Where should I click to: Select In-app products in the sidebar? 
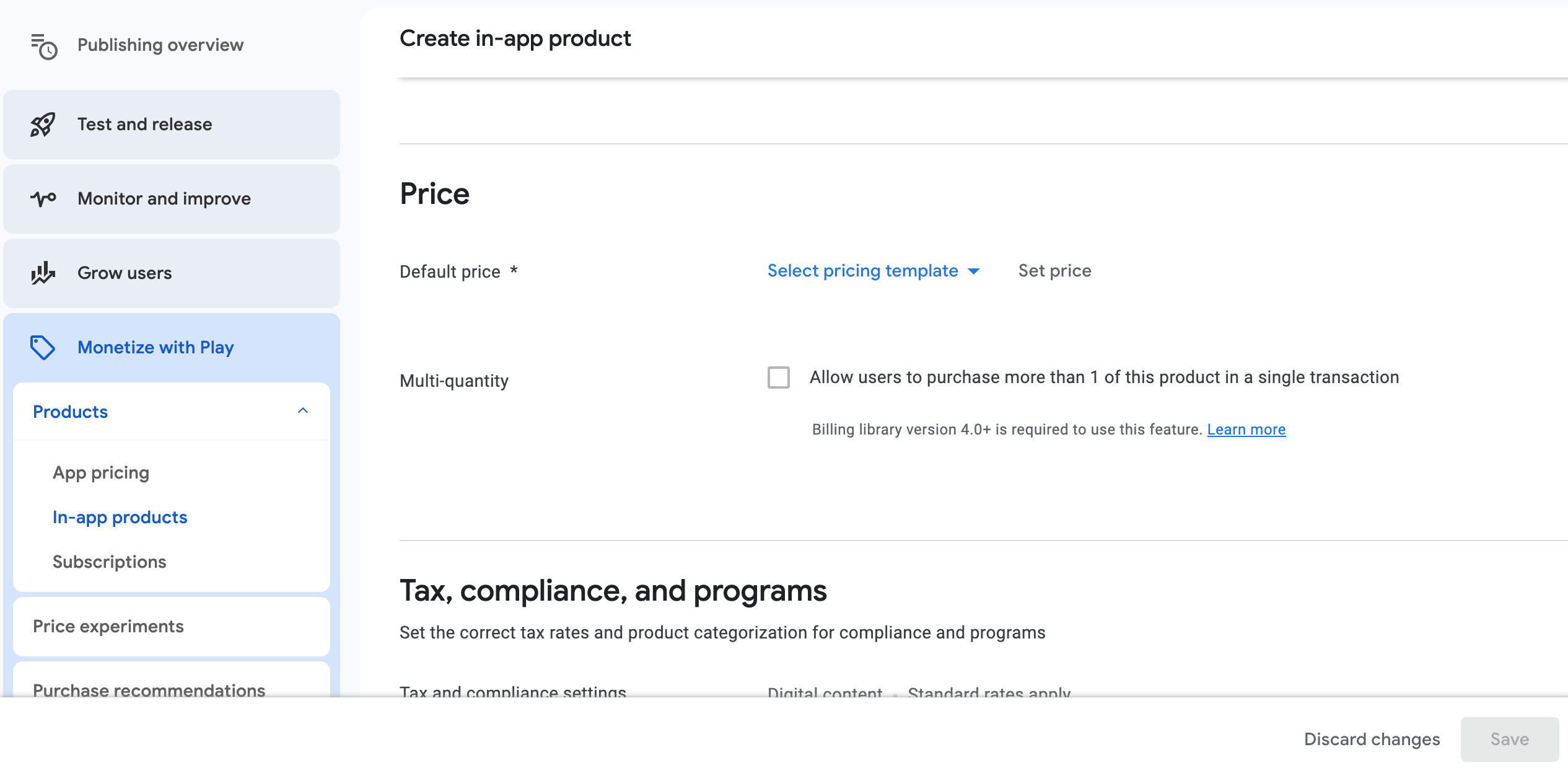[120, 517]
